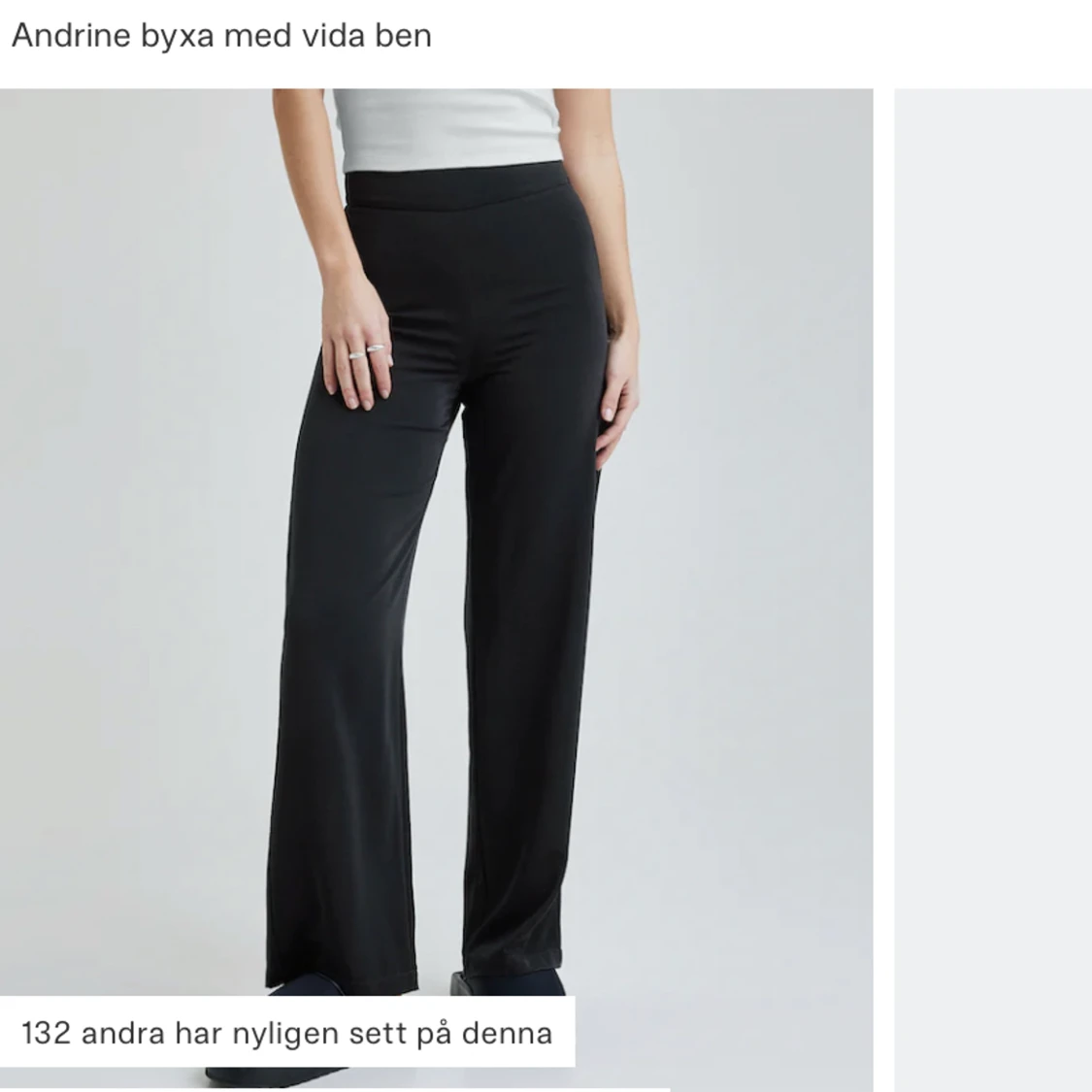Viewport: 1092px width, 1092px height.
Task: Click the grey background right of the model
Action: point(739,557)
